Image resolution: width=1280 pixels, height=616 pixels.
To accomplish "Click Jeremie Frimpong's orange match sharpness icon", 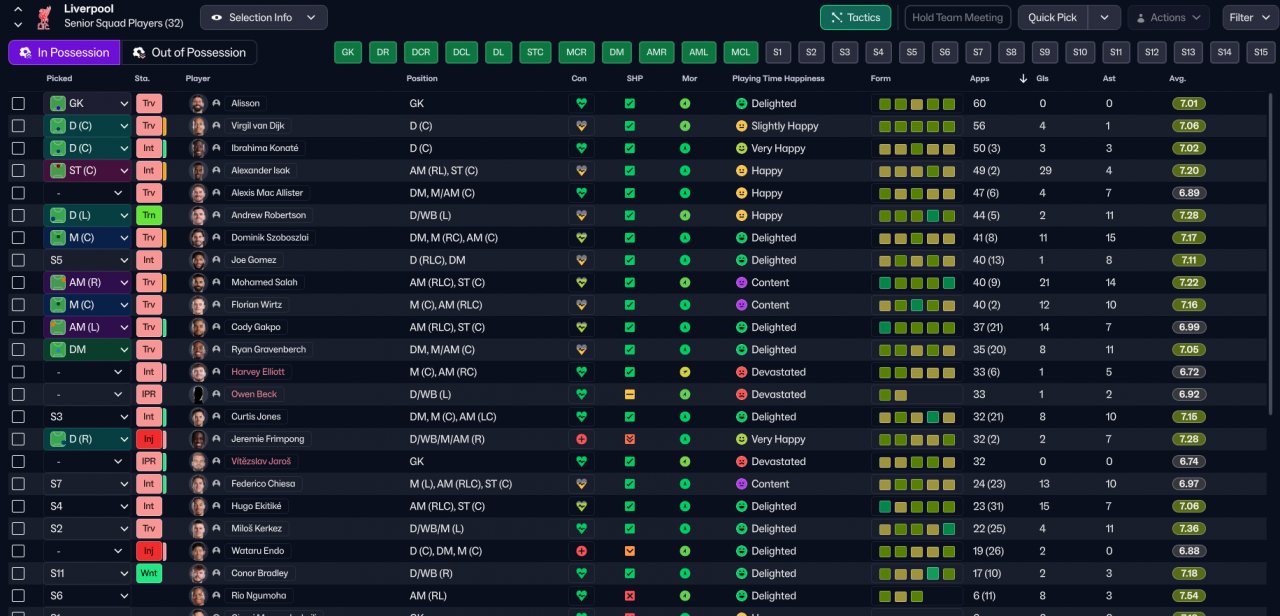I will click(x=630, y=439).
